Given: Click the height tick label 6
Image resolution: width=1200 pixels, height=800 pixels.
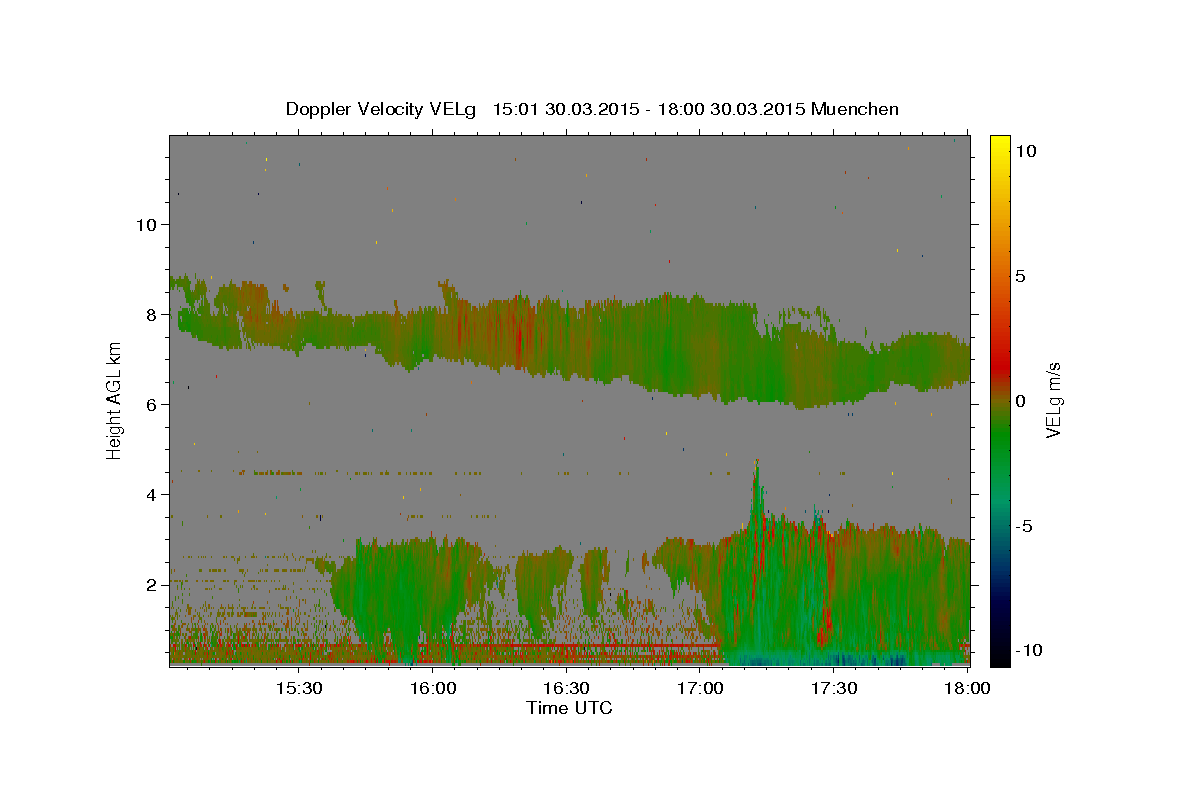Looking at the screenshot, I should click(x=151, y=405).
